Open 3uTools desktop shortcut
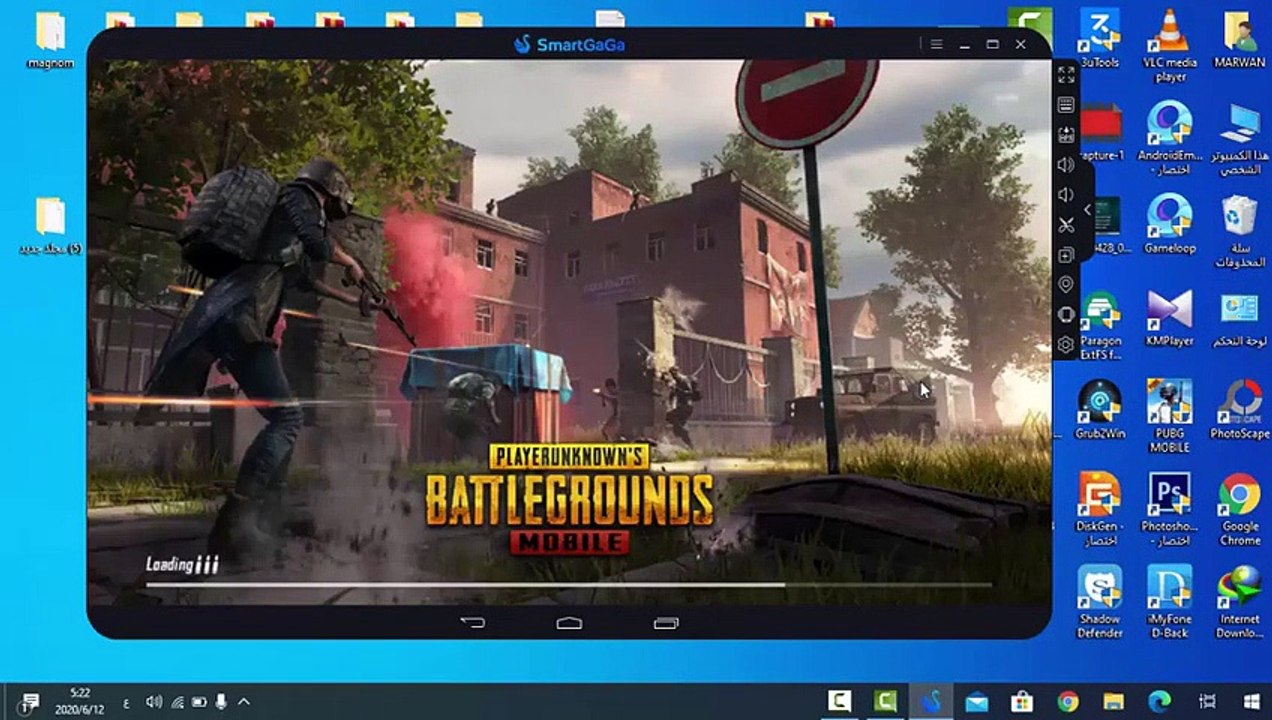1272x720 pixels. coord(1099,38)
